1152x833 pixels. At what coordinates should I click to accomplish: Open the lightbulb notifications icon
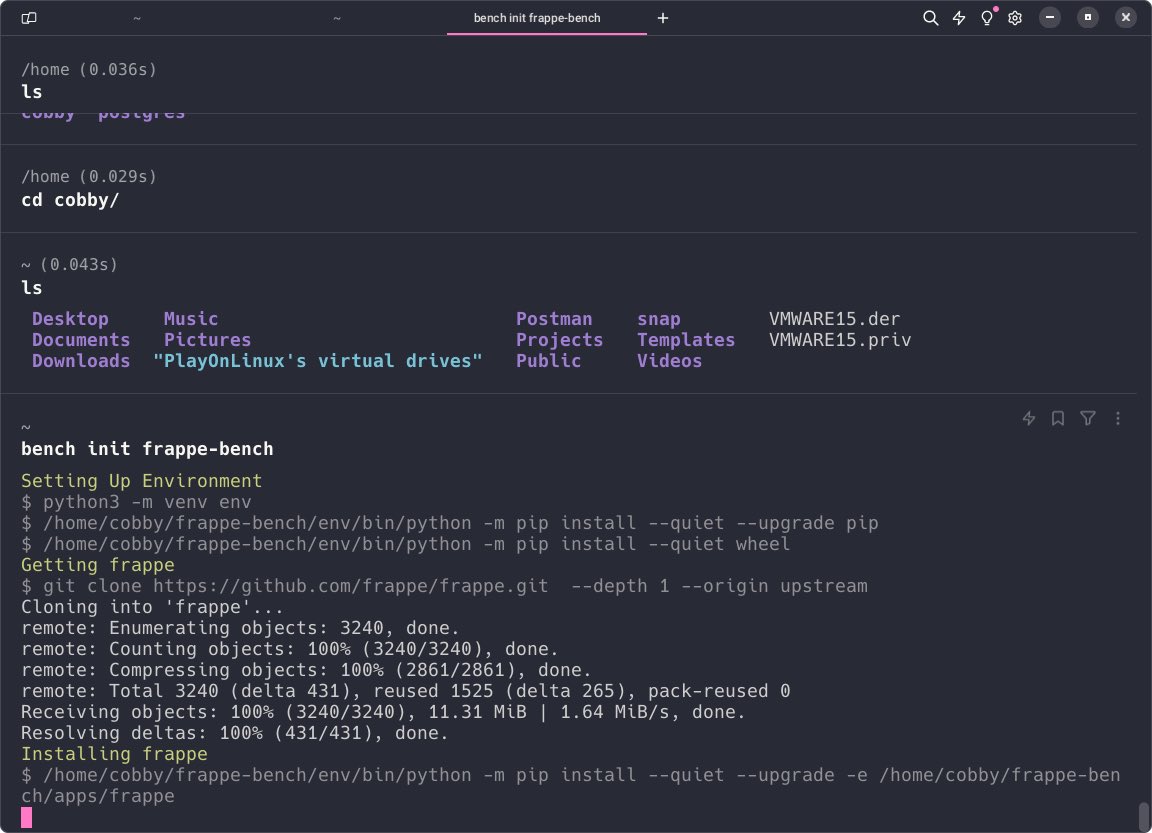click(x=987, y=18)
